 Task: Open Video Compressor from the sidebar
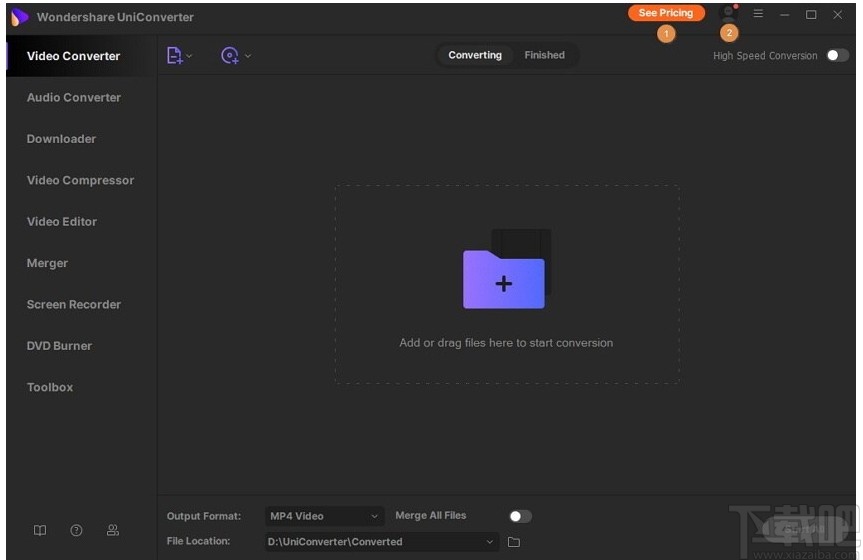[x=80, y=180]
